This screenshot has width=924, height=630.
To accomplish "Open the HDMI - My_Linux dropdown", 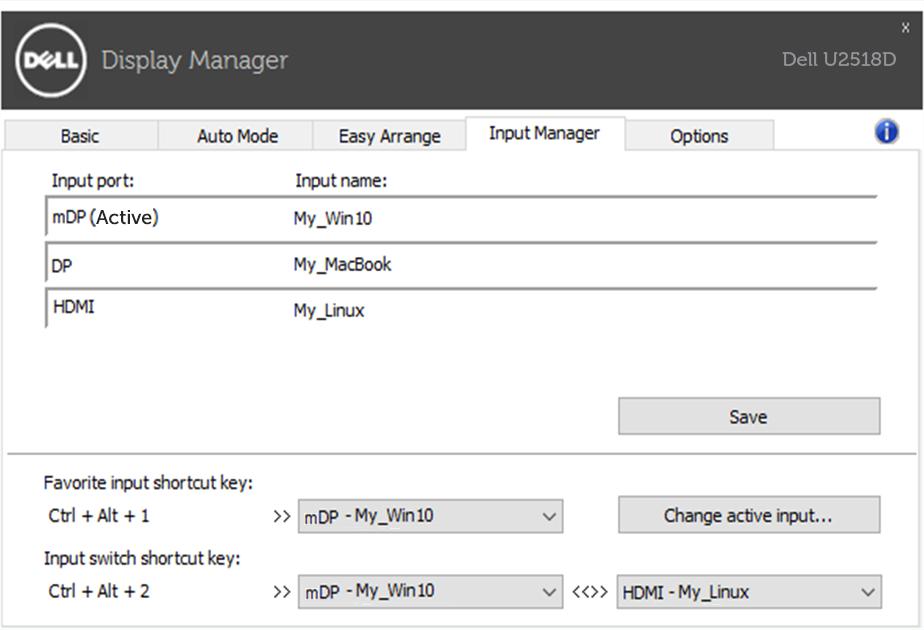I will tap(749, 592).
